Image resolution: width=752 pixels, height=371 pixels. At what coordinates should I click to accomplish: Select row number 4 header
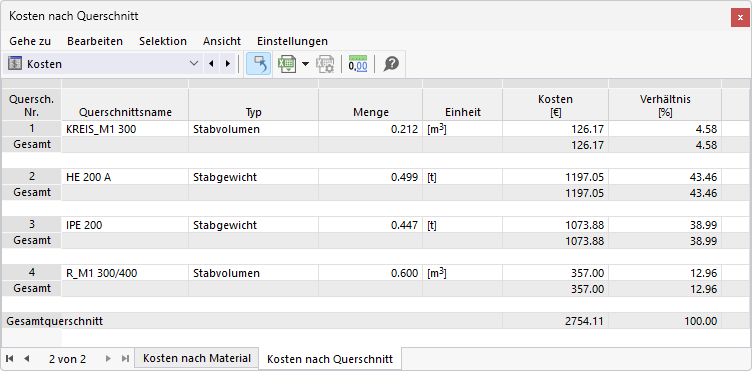click(32, 272)
